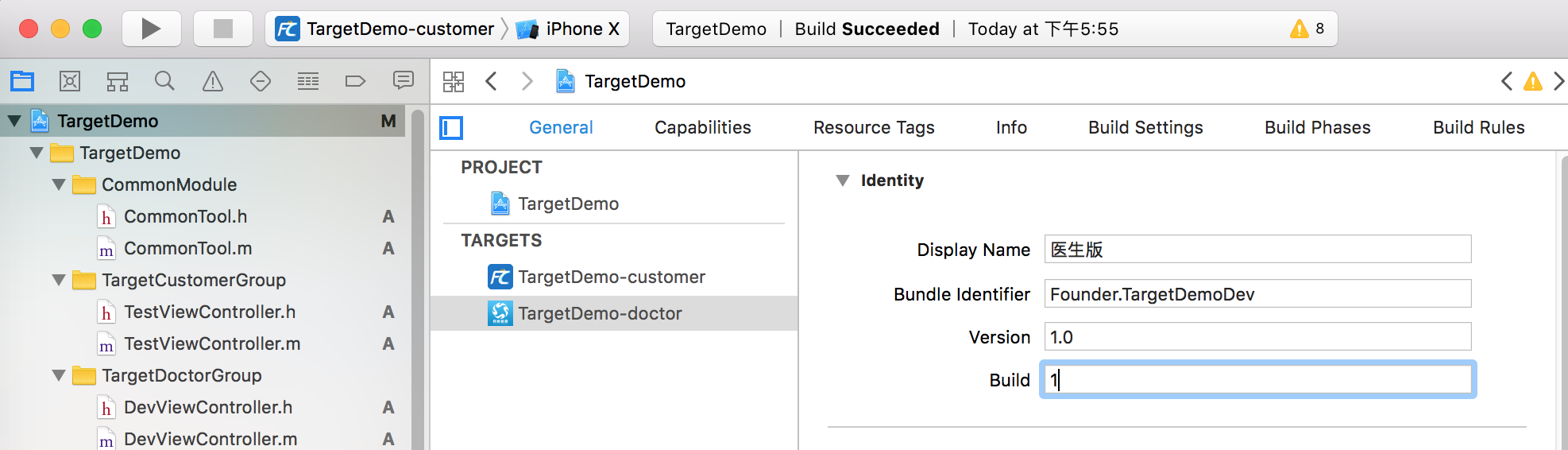Open the Test navigator diamond icon
Screen dimensions: 1568x450
(261, 80)
